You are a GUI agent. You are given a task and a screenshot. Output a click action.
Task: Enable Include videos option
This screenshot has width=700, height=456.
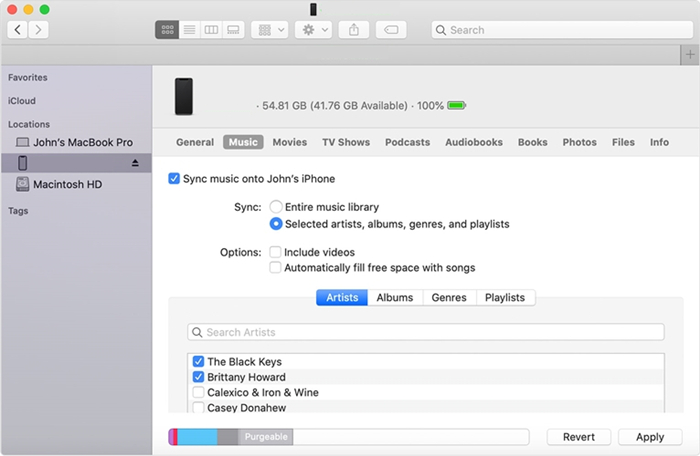pos(275,252)
